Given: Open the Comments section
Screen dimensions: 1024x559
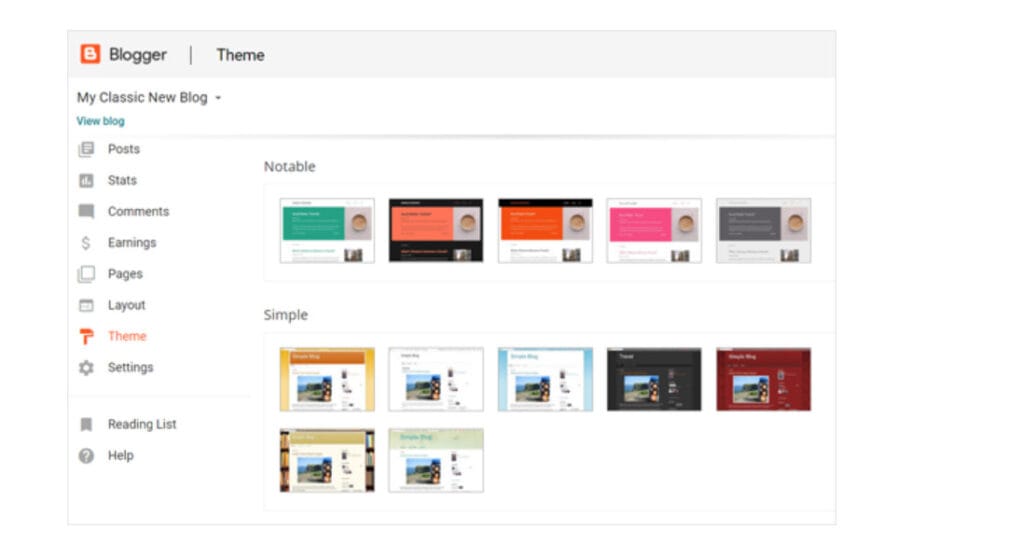Looking at the screenshot, I should (138, 212).
